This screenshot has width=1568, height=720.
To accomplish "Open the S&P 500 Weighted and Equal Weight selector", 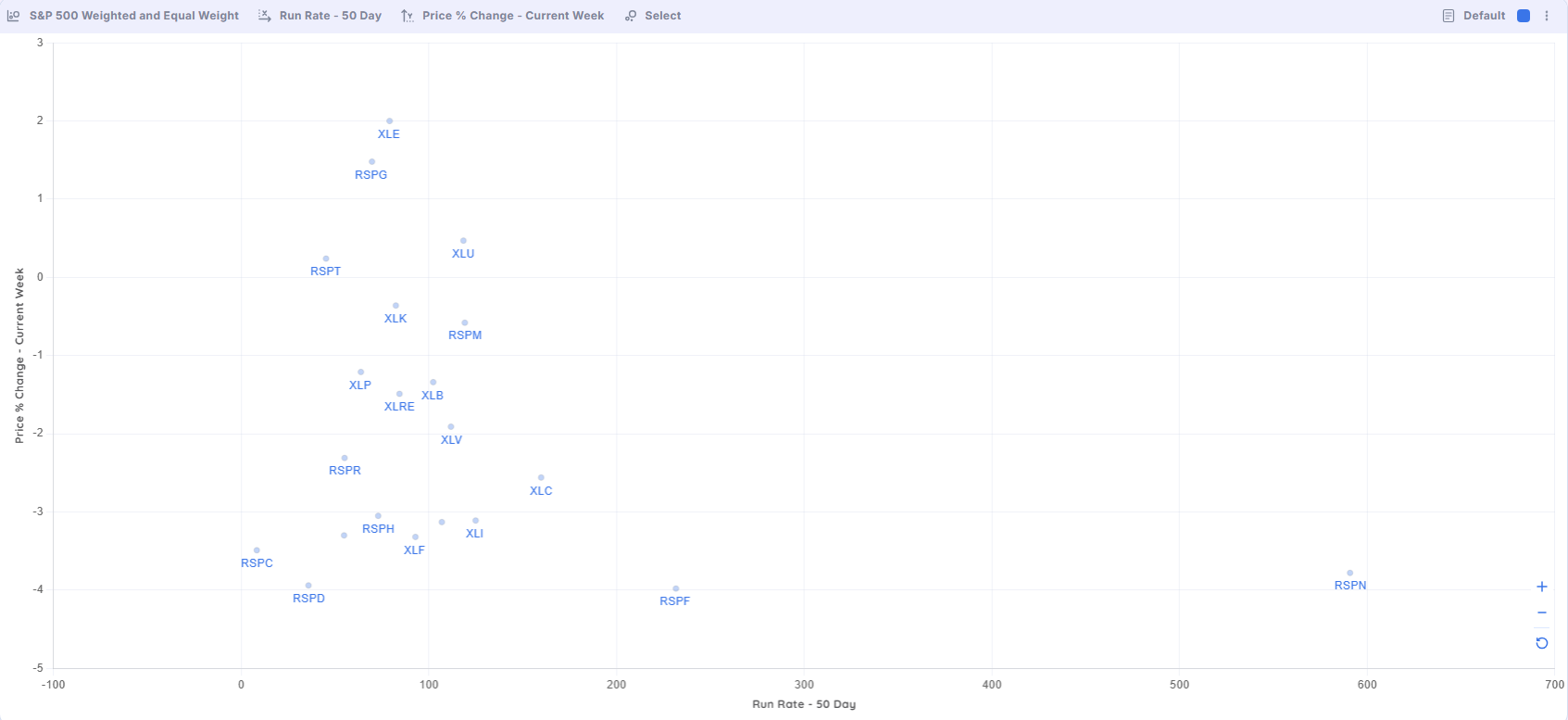I will tap(133, 16).
